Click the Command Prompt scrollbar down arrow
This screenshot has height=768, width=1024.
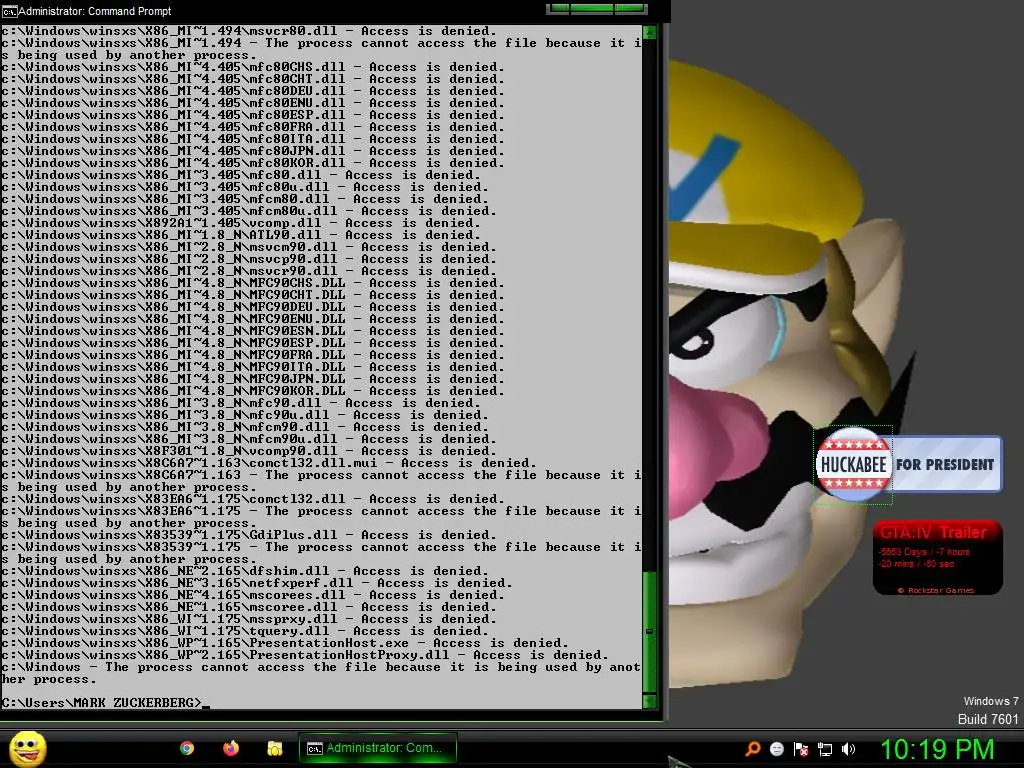[649, 701]
